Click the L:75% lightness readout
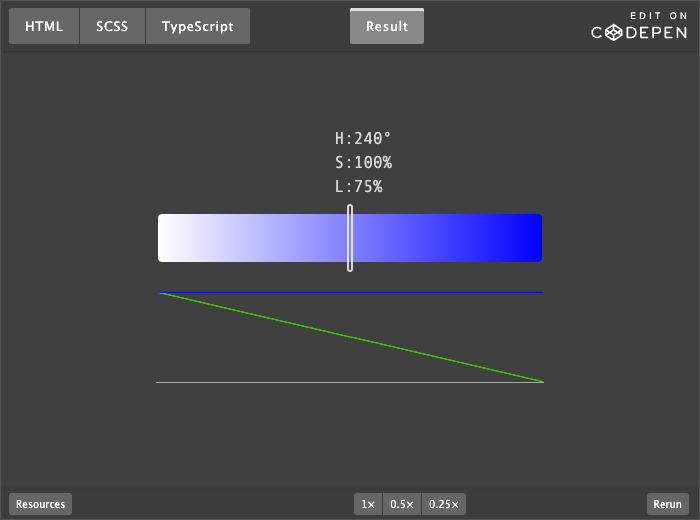Screen dimensions: 700x520 [x=358, y=186]
